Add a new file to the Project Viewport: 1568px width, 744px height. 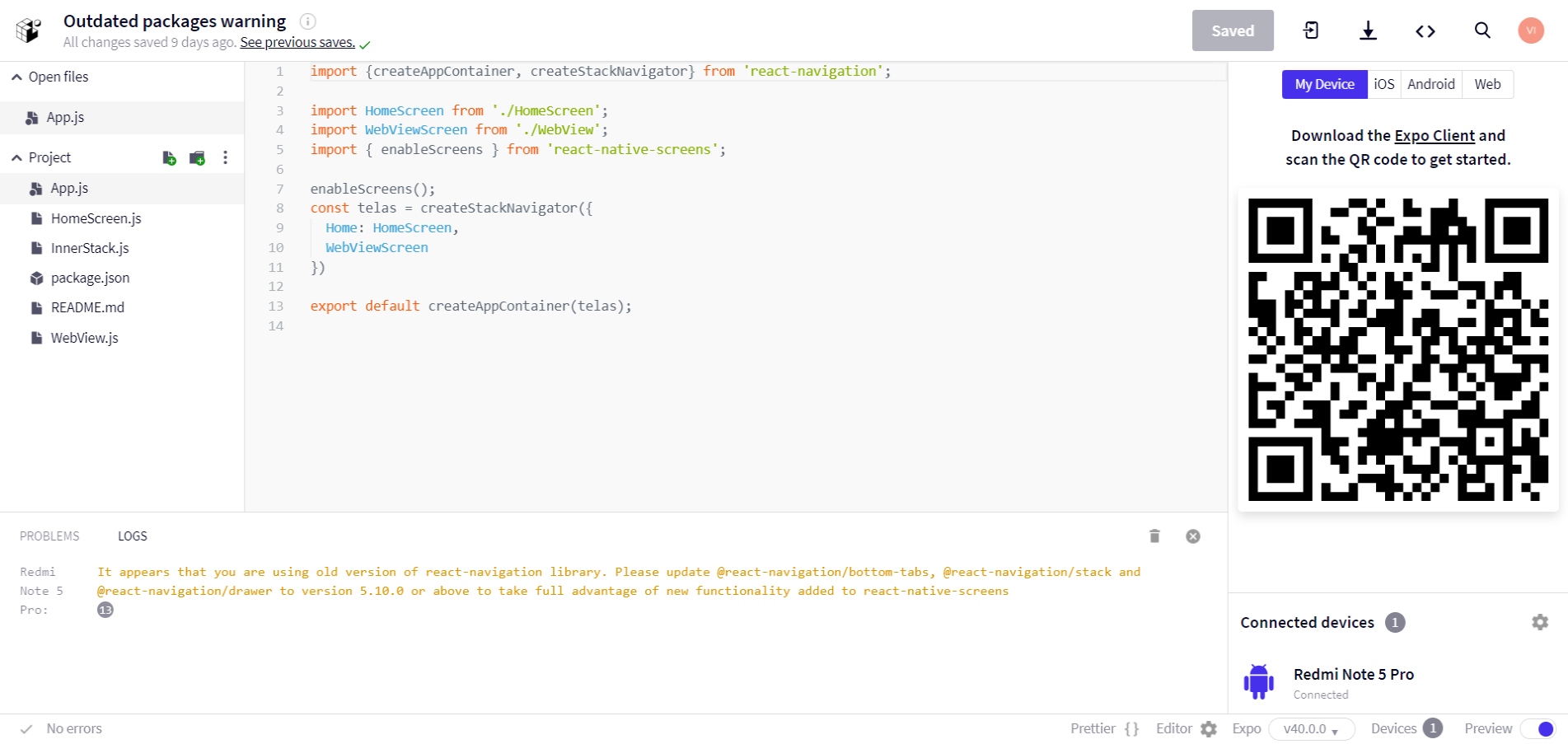pos(169,158)
